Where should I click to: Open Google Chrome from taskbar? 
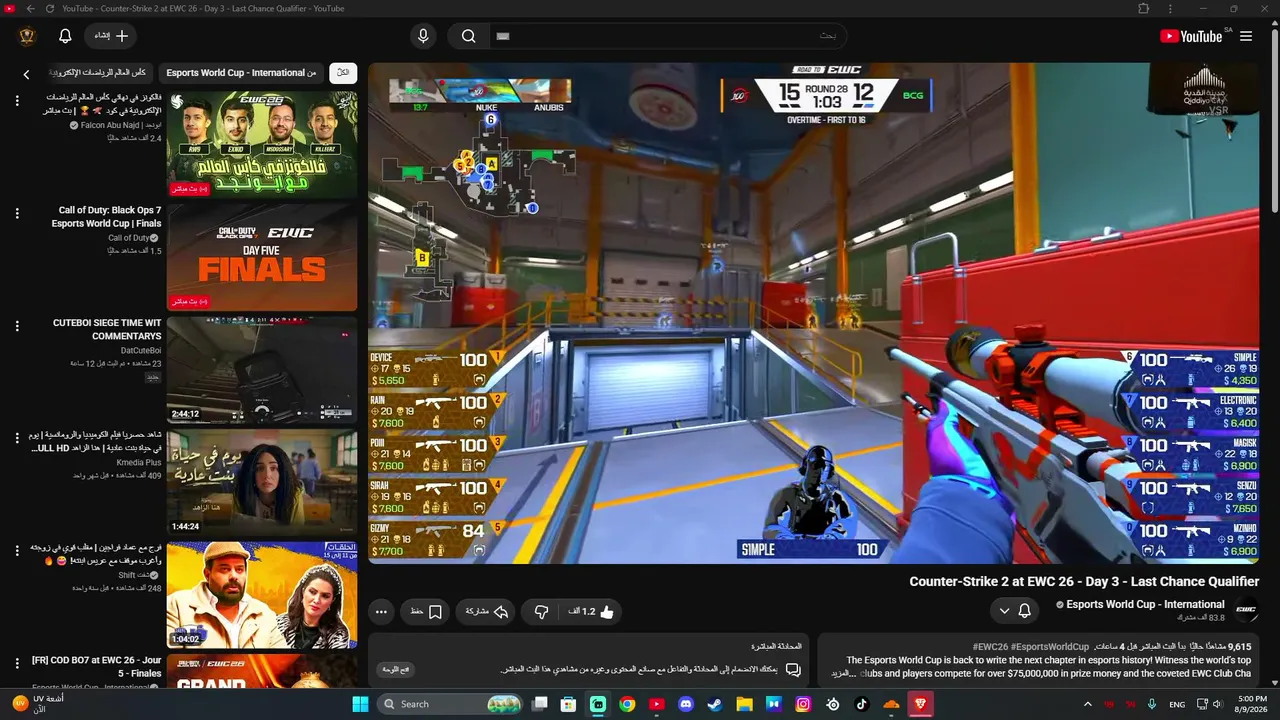click(627, 704)
